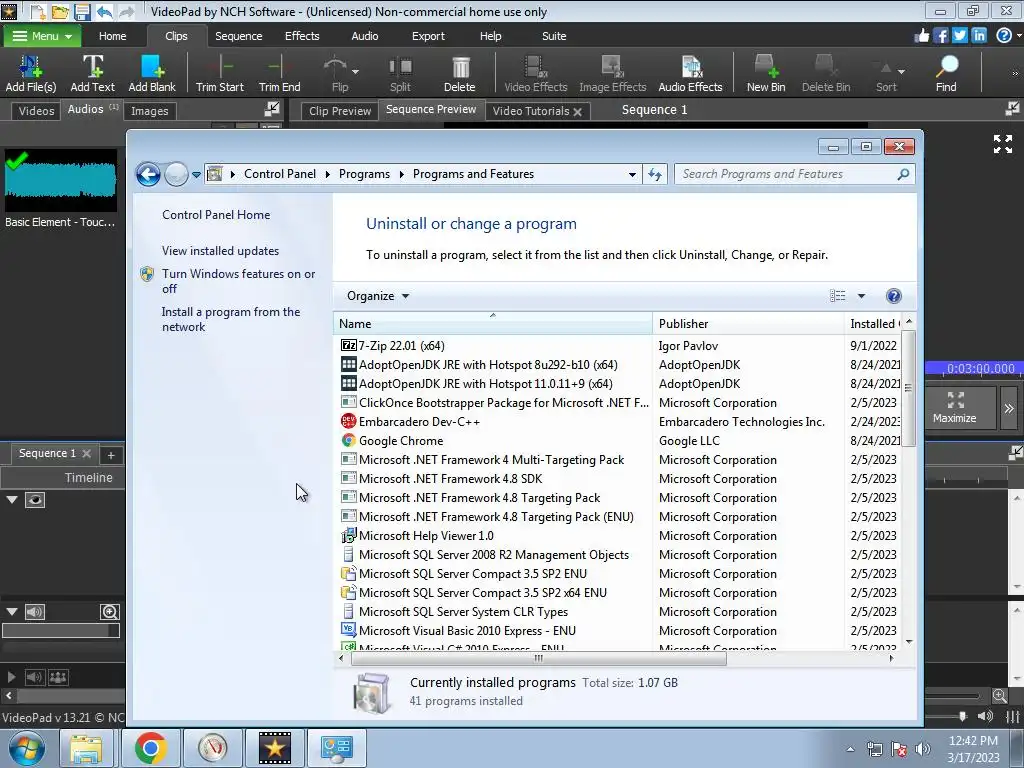1024x768 pixels.
Task: Toggle video track visibility eye icon
Action: [x=35, y=500]
